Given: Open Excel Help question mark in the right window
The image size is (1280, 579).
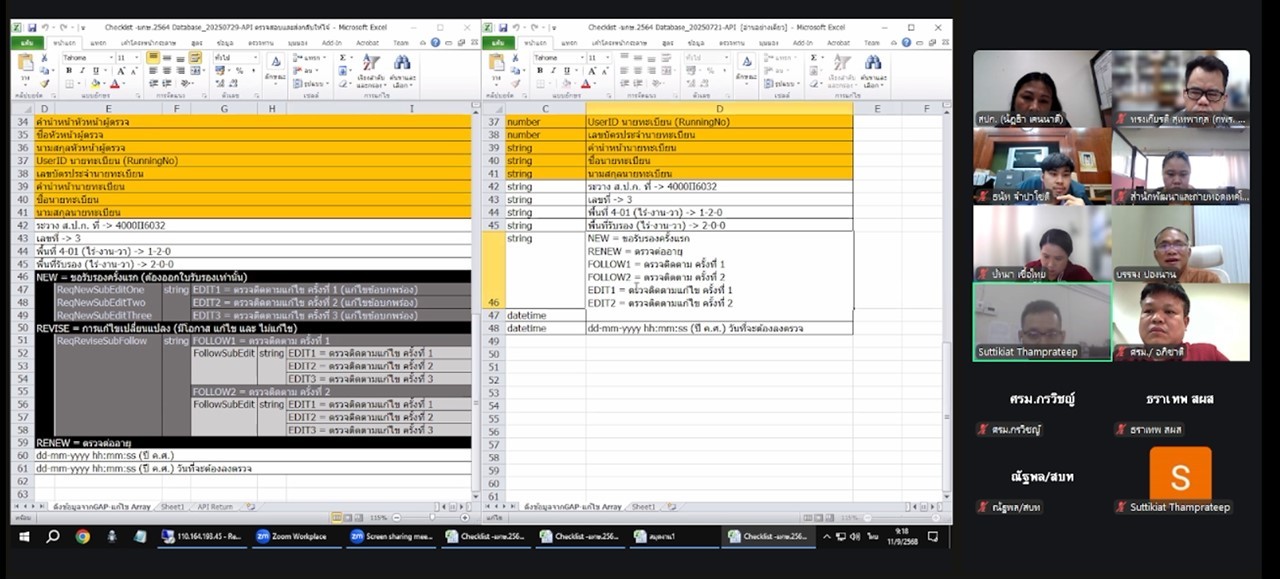Looking at the screenshot, I should point(908,43).
